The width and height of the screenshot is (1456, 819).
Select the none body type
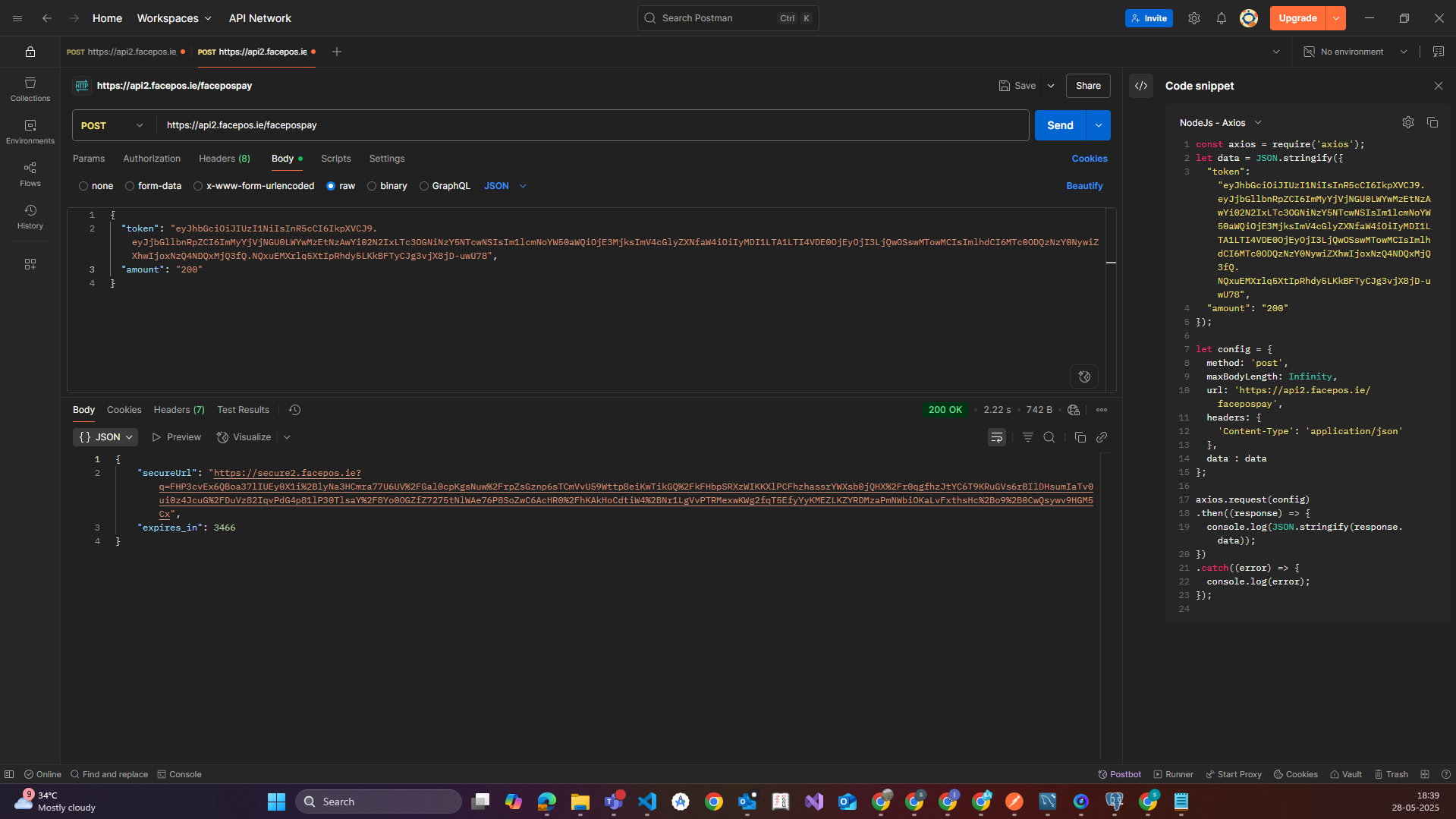tap(96, 186)
